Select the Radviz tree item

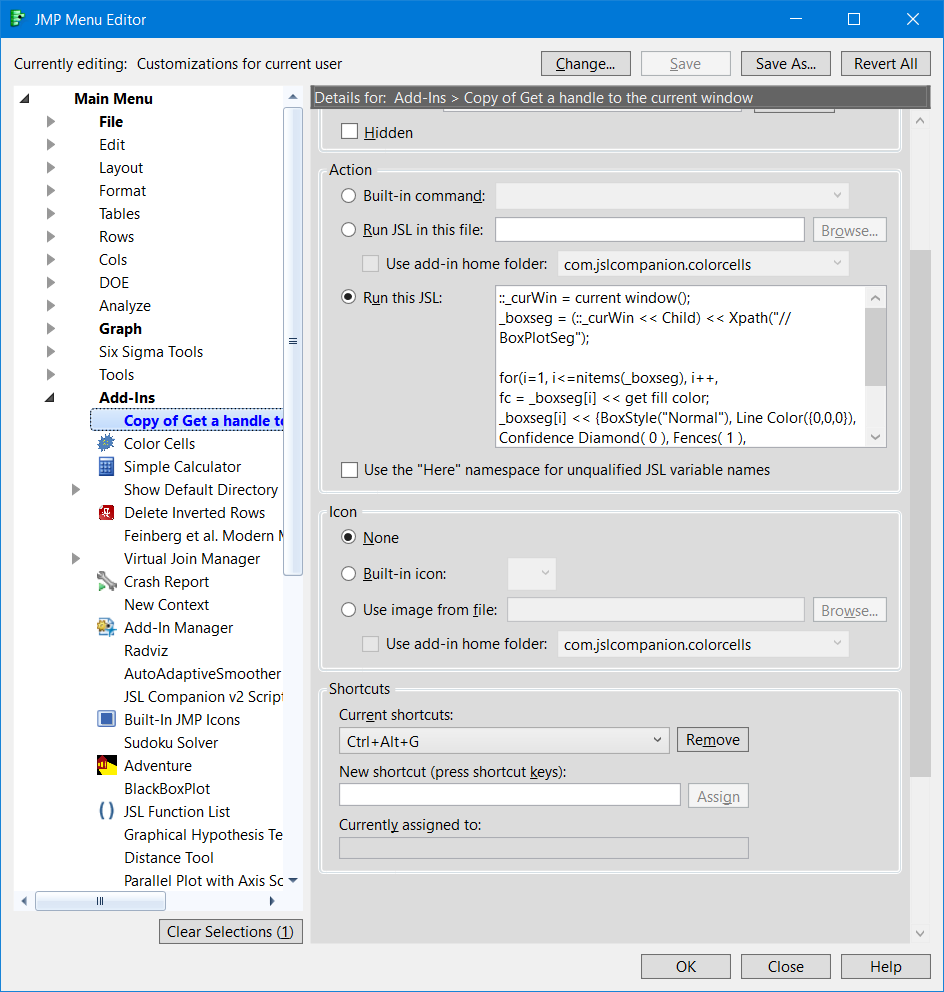click(146, 651)
